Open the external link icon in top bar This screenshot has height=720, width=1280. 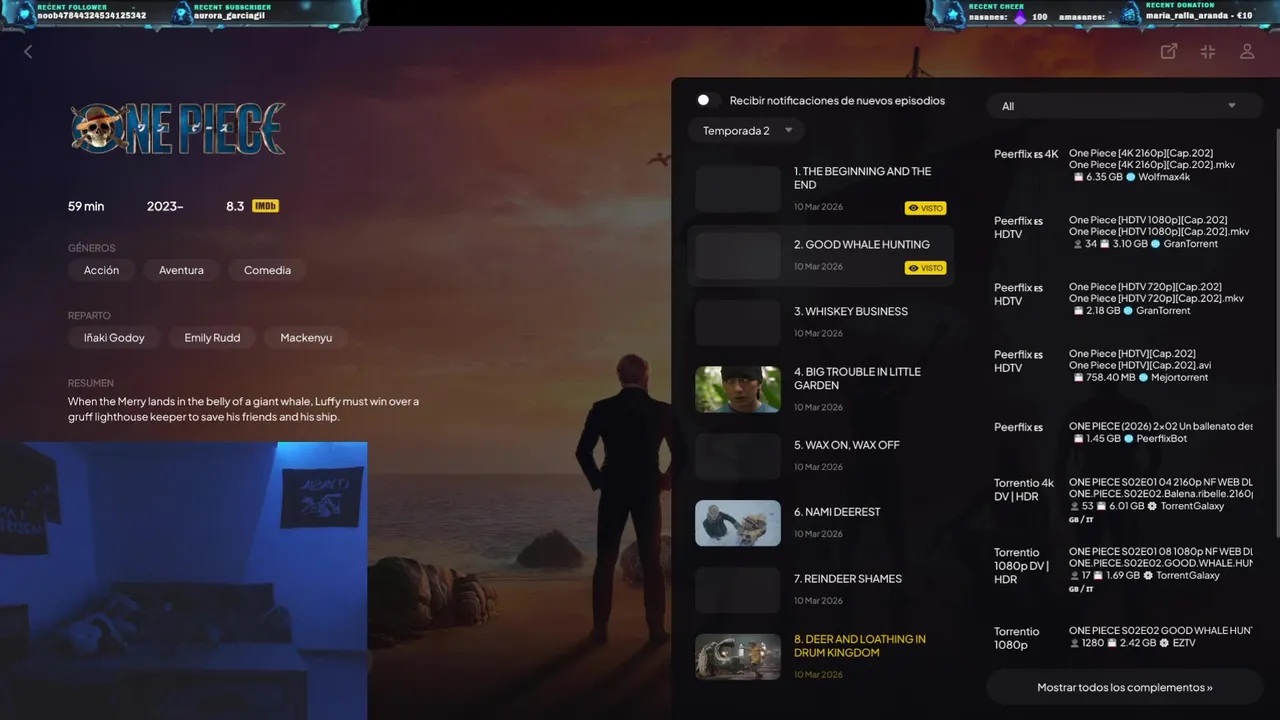(1168, 51)
